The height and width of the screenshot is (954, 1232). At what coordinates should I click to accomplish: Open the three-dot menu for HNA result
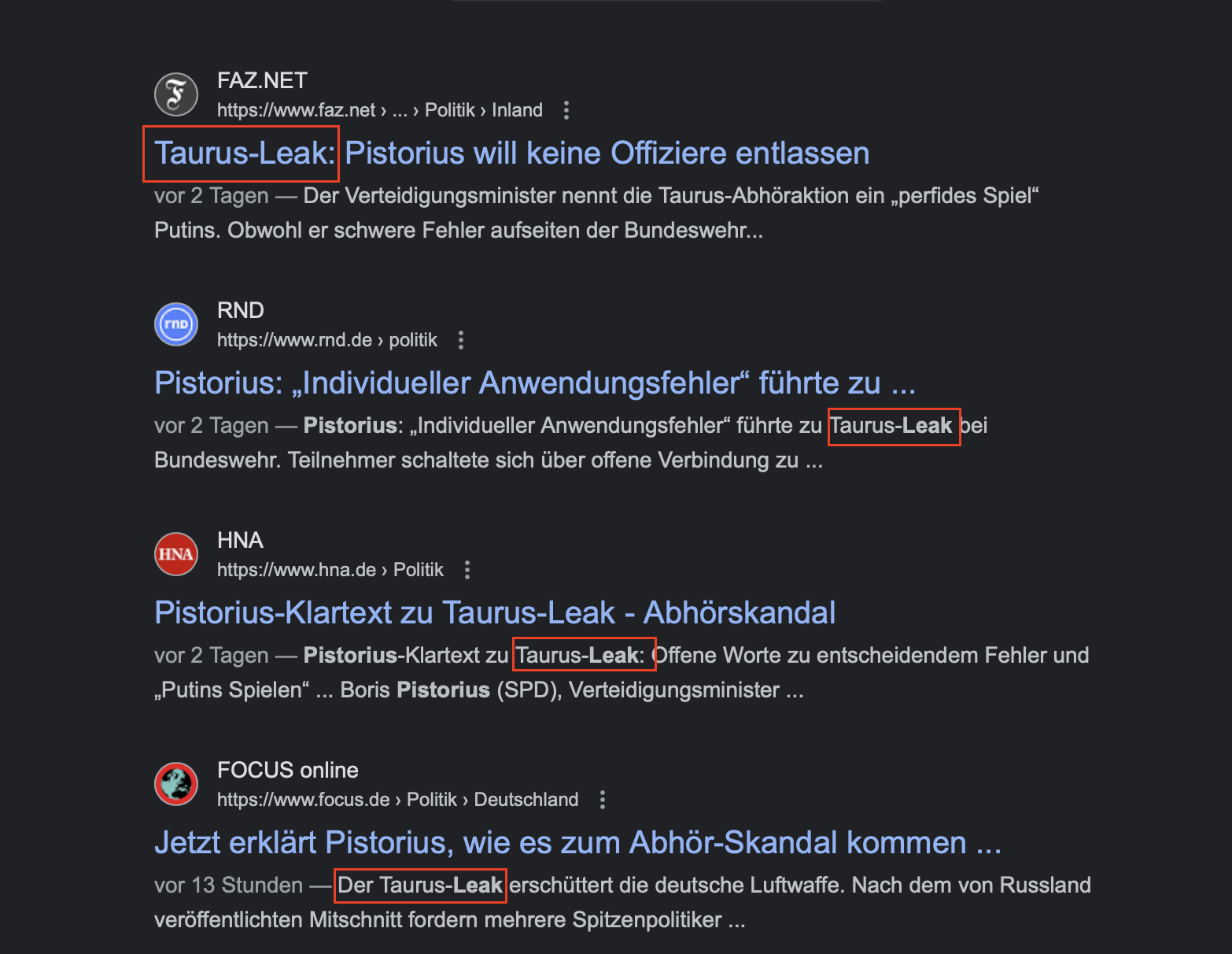tap(467, 570)
